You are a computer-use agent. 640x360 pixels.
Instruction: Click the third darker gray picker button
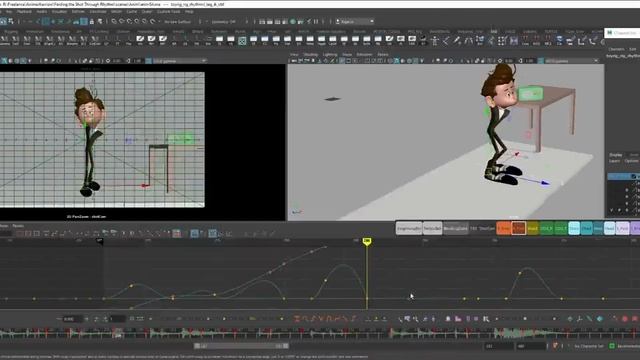[456, 229]
